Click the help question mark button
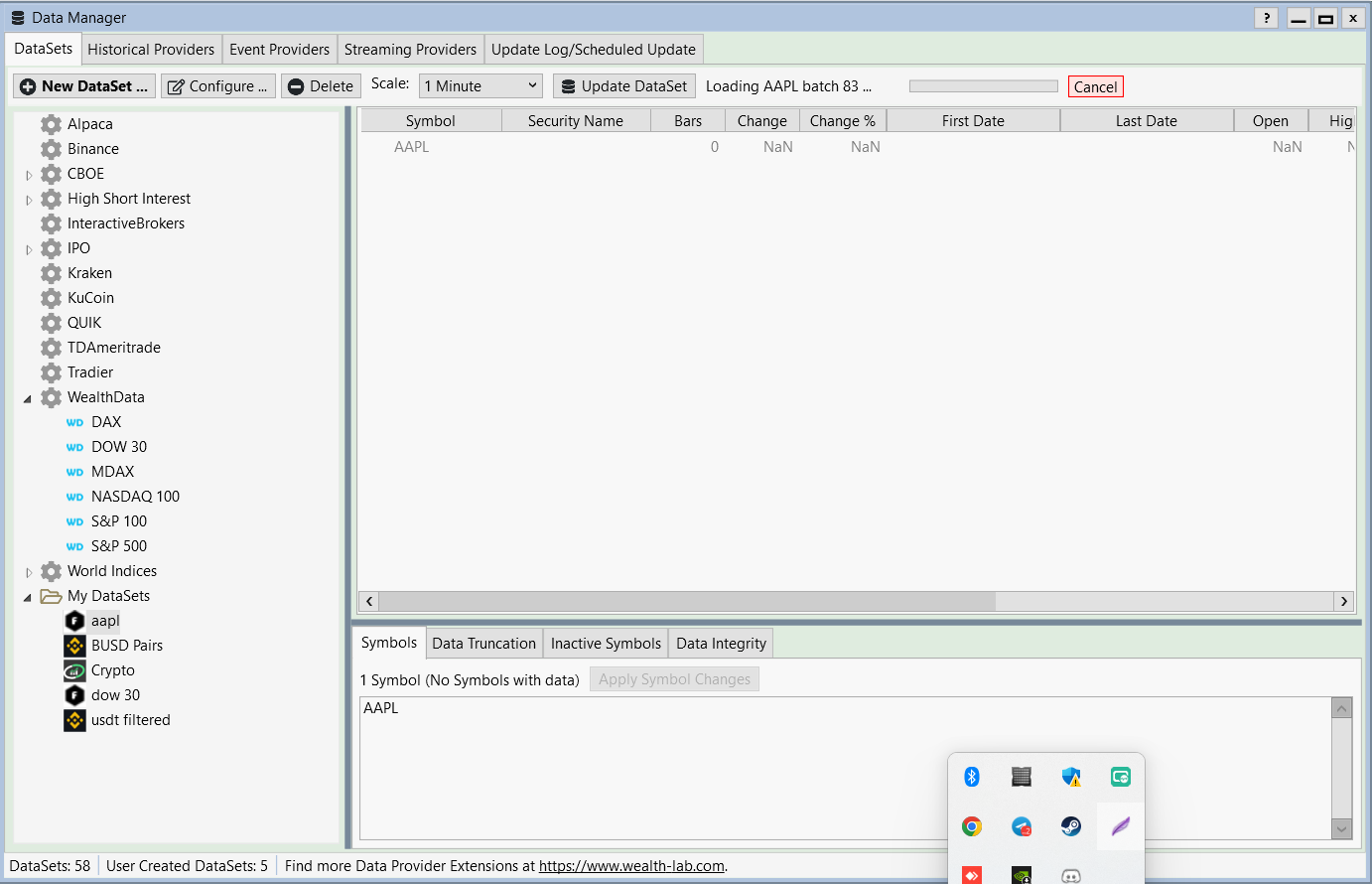Image resolution: width=1372 pixels, height=884 pixels. pyautogui.click(x=1267, y=18)
